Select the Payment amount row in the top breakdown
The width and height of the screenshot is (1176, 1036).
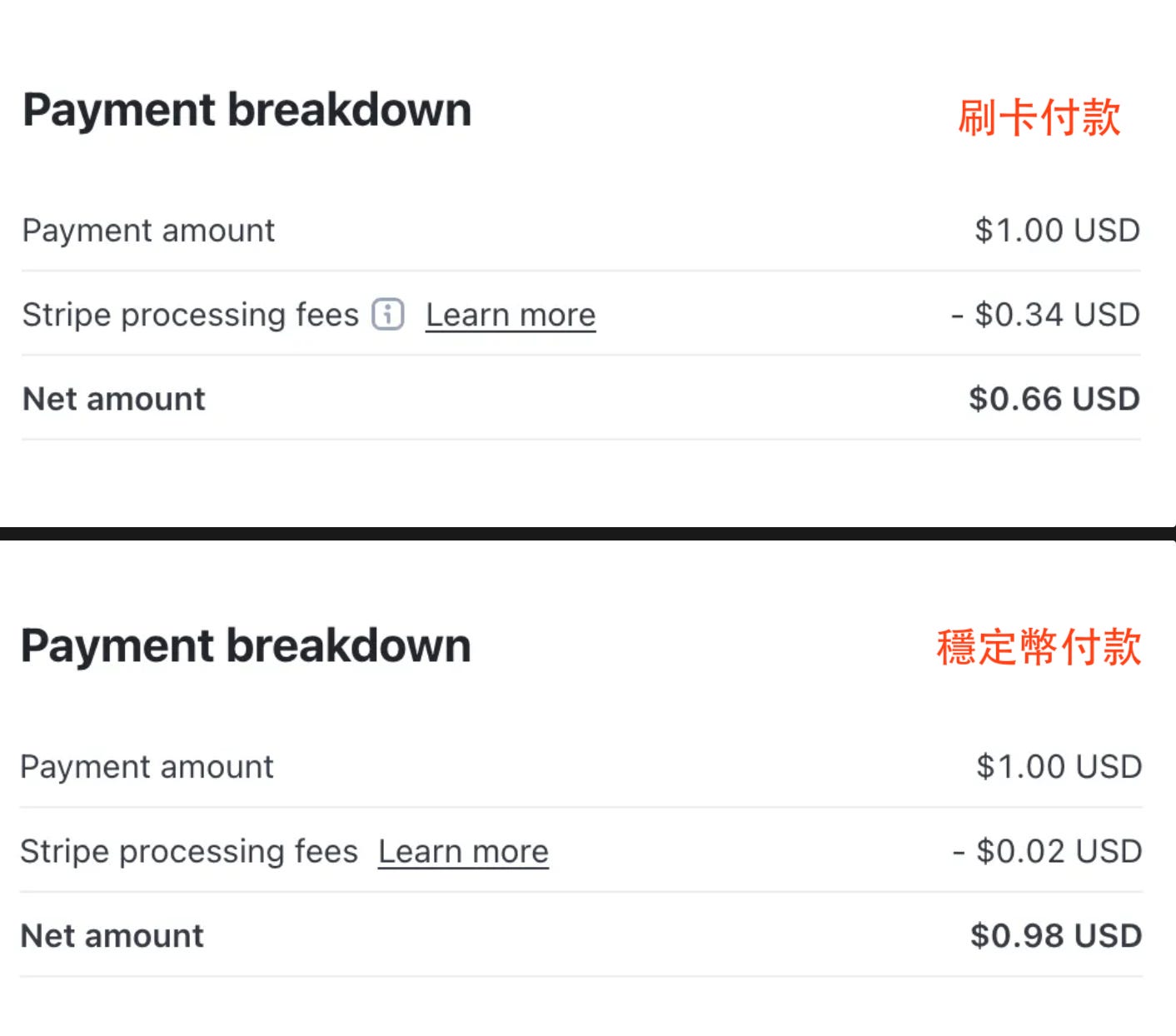[148, 231]
